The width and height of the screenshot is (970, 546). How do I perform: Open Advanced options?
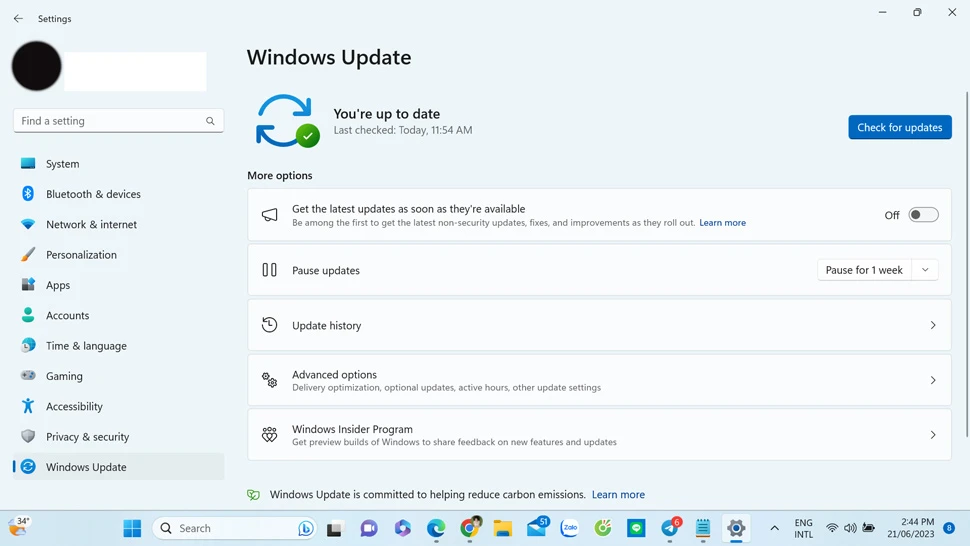click(x=599, y=380)
